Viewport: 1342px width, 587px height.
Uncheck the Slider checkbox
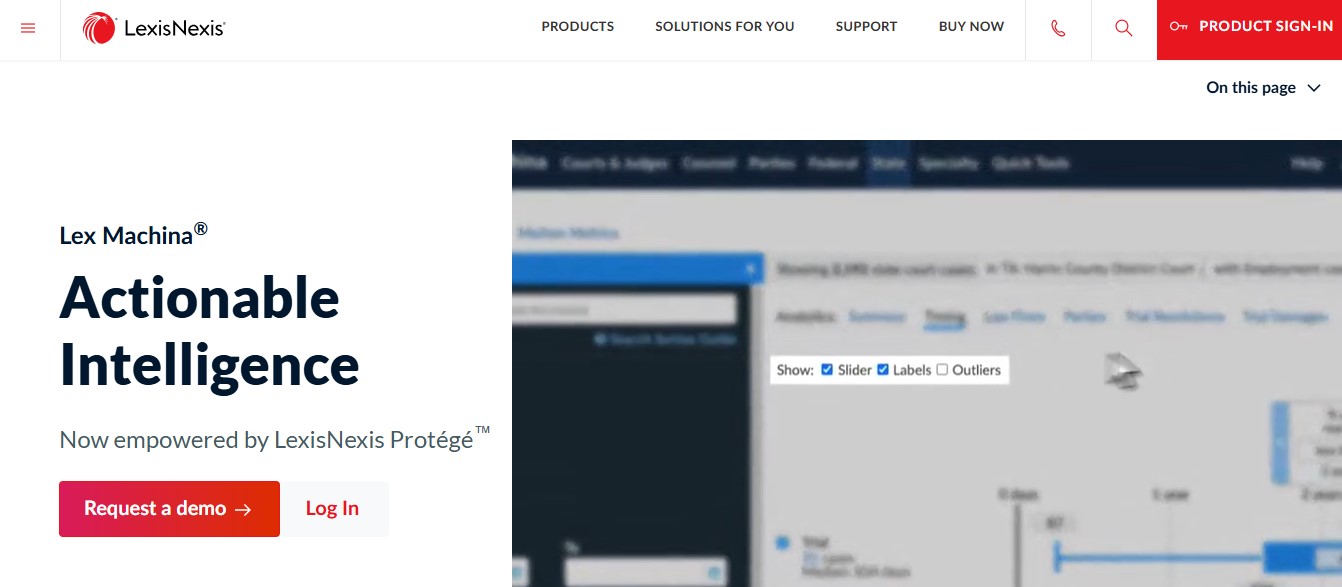827,370
